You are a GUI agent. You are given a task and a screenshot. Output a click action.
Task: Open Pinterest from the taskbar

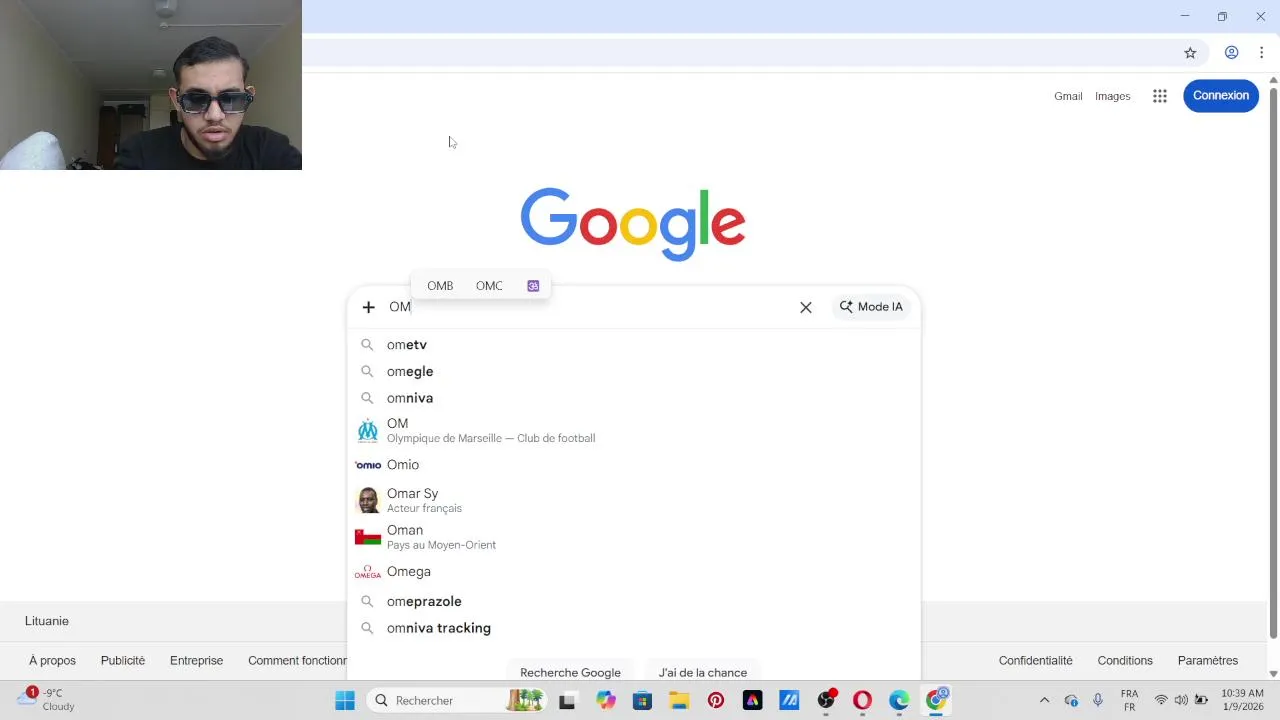coord(716,700)
